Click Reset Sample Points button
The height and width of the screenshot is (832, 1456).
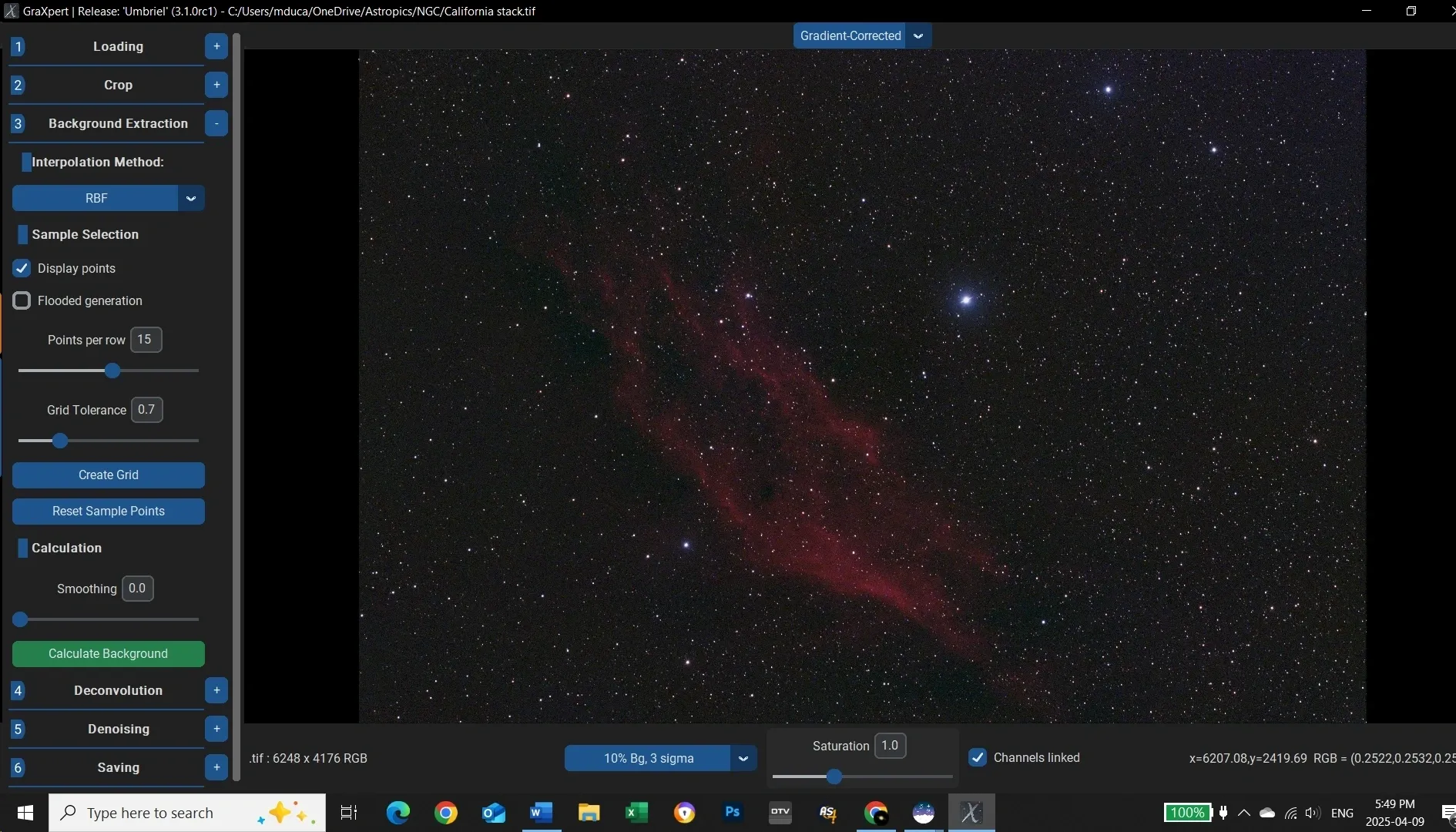[109, 511]
